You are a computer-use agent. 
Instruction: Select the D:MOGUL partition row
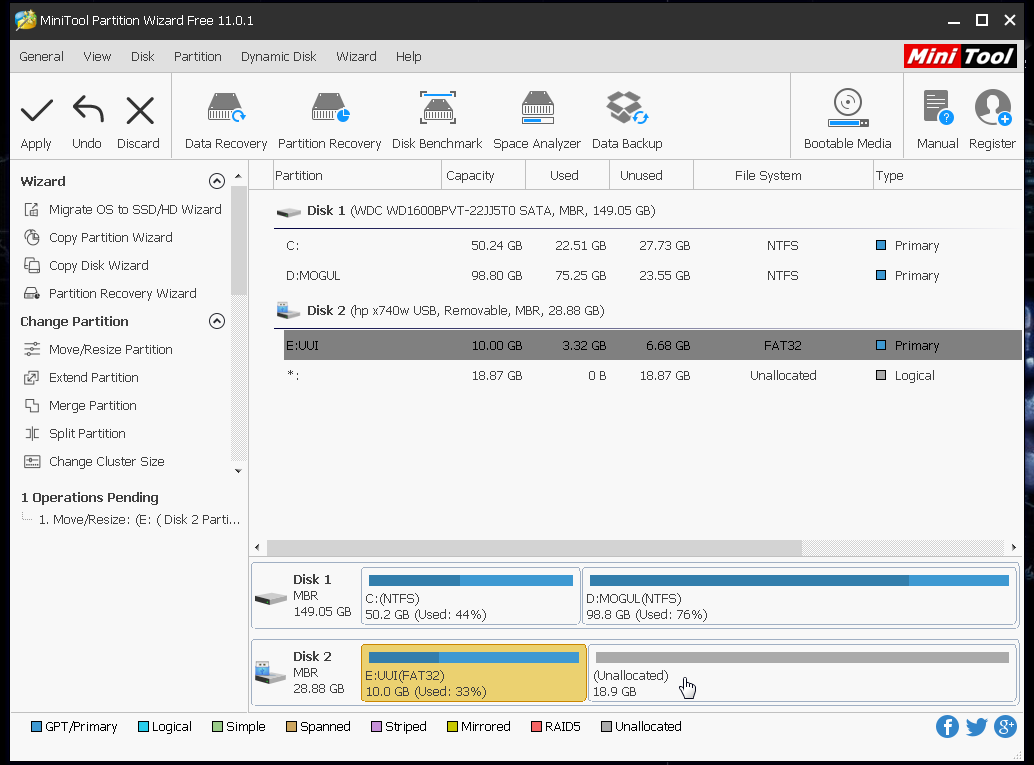coord(653,276)
